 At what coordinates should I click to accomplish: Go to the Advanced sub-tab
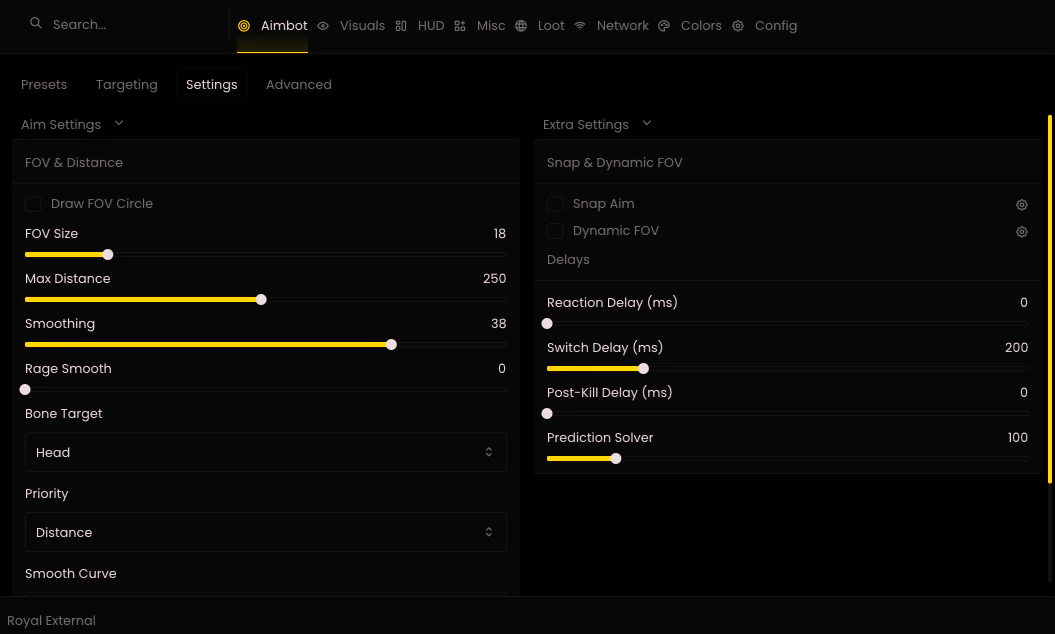(x=299, y=85)
